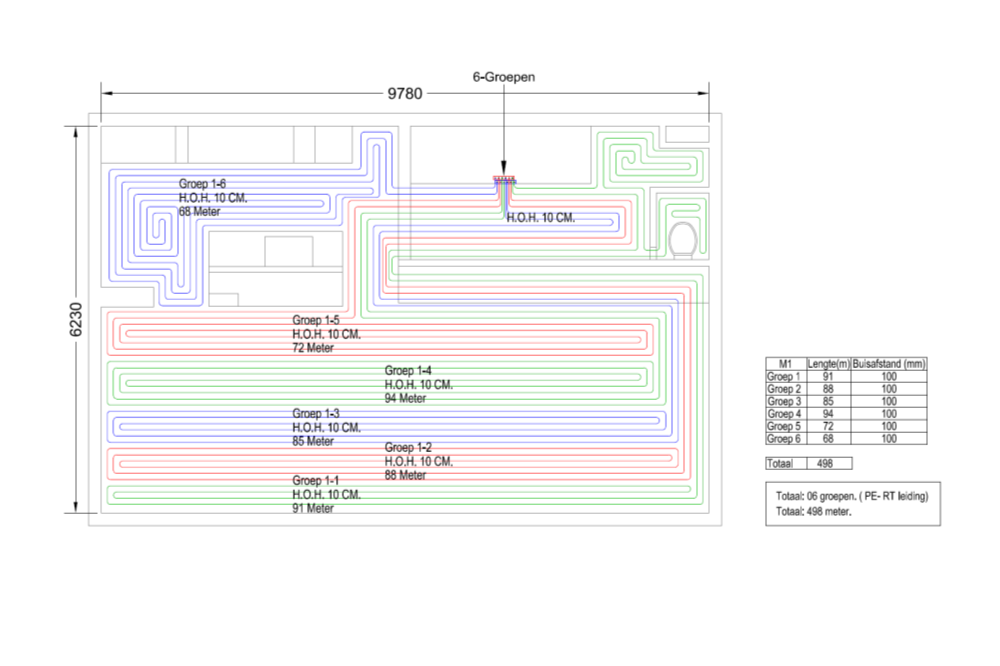Click the 'Totaal: 06 groepen' summary text
Viewport: 1000px width, 666px height.
click(852, 496)
